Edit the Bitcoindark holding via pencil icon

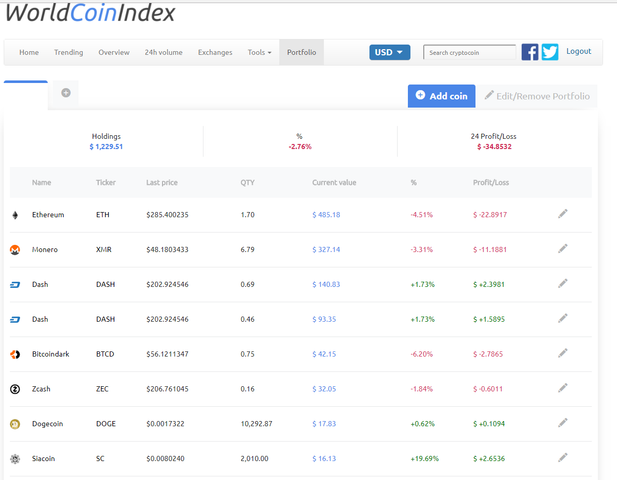(x=563, y=353)
